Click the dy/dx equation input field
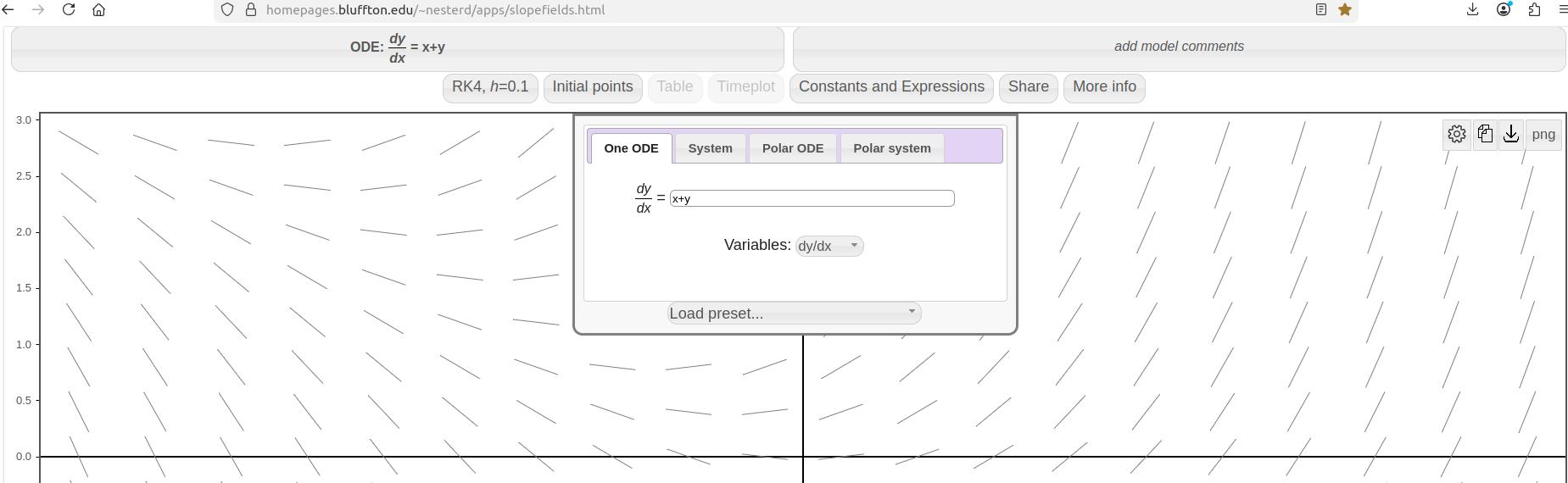 tap(812, 198)
